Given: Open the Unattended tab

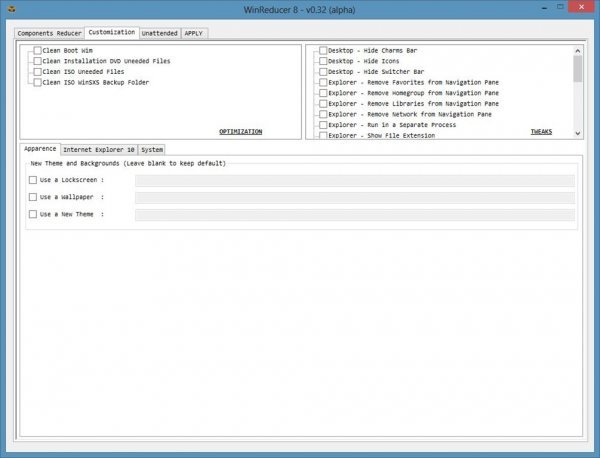Looking at the screenshot, I should point(160,33).
